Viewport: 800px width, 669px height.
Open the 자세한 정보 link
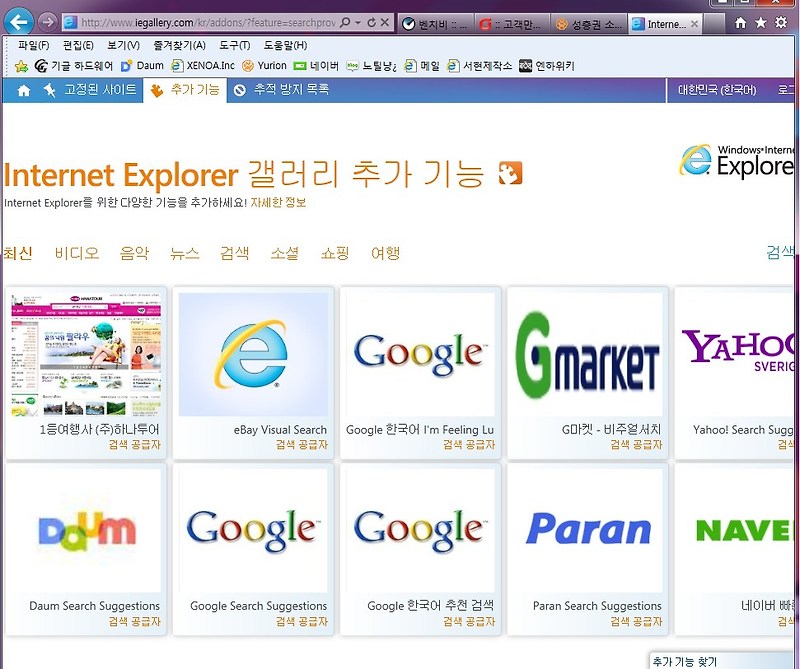coord(278,203)
